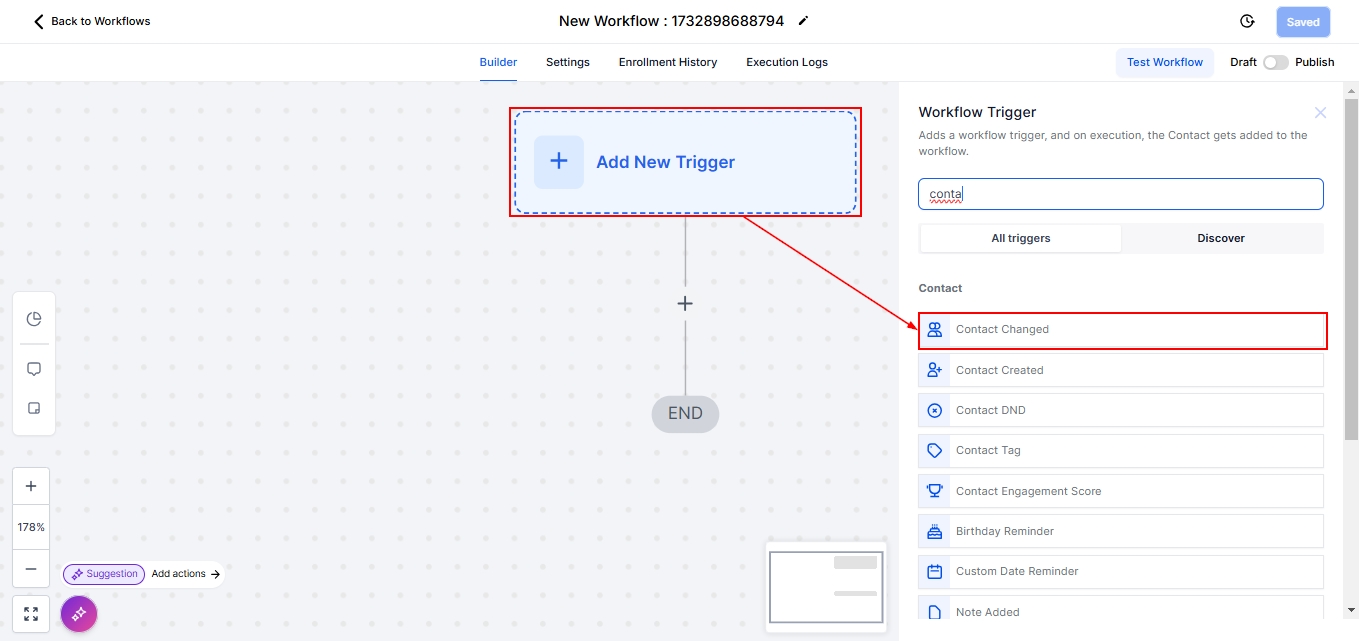Select the All triggers tab

click(x=1020, y=238)
